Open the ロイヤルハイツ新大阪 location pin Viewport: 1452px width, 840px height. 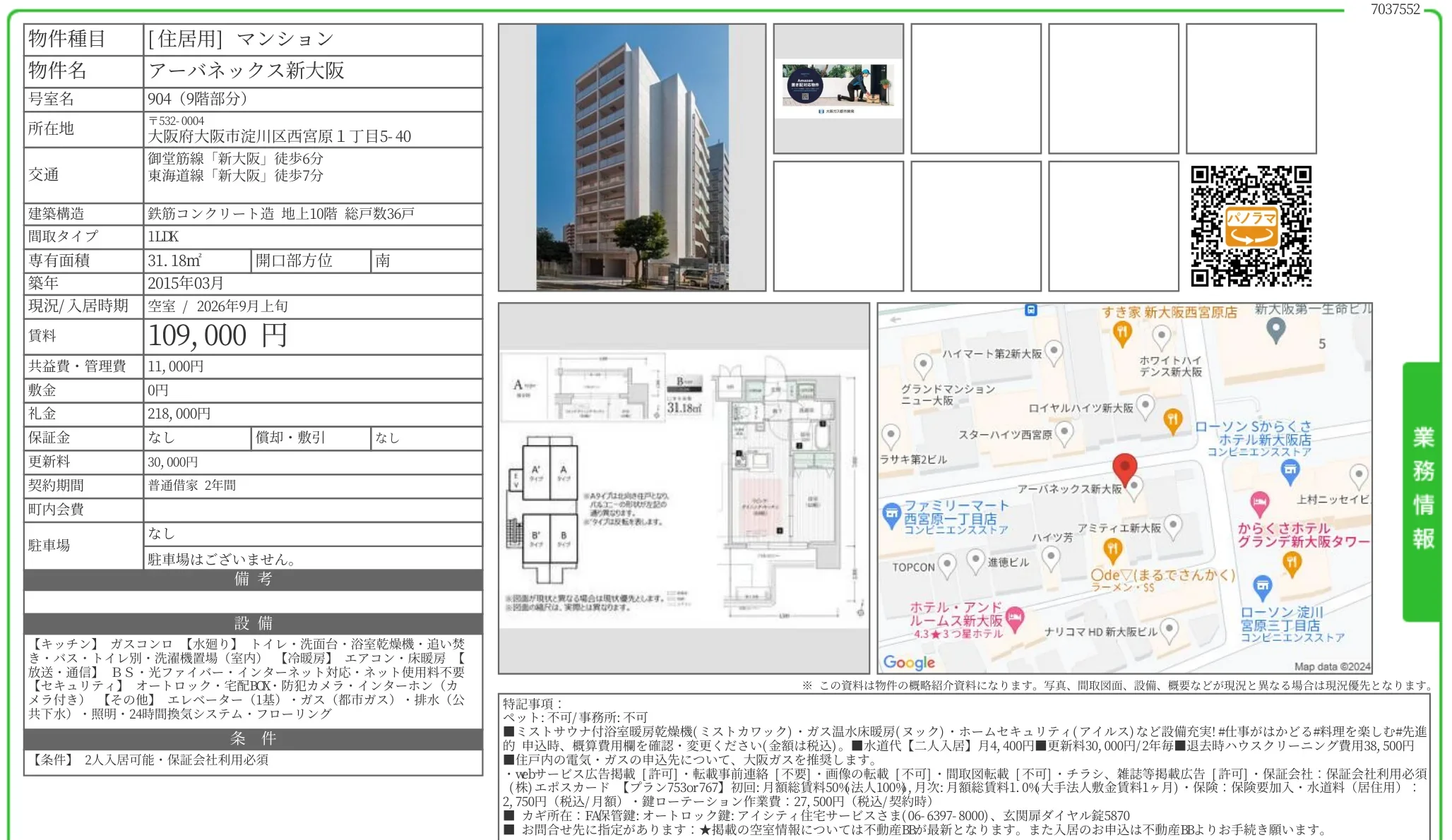click(x=1145, y=407)
